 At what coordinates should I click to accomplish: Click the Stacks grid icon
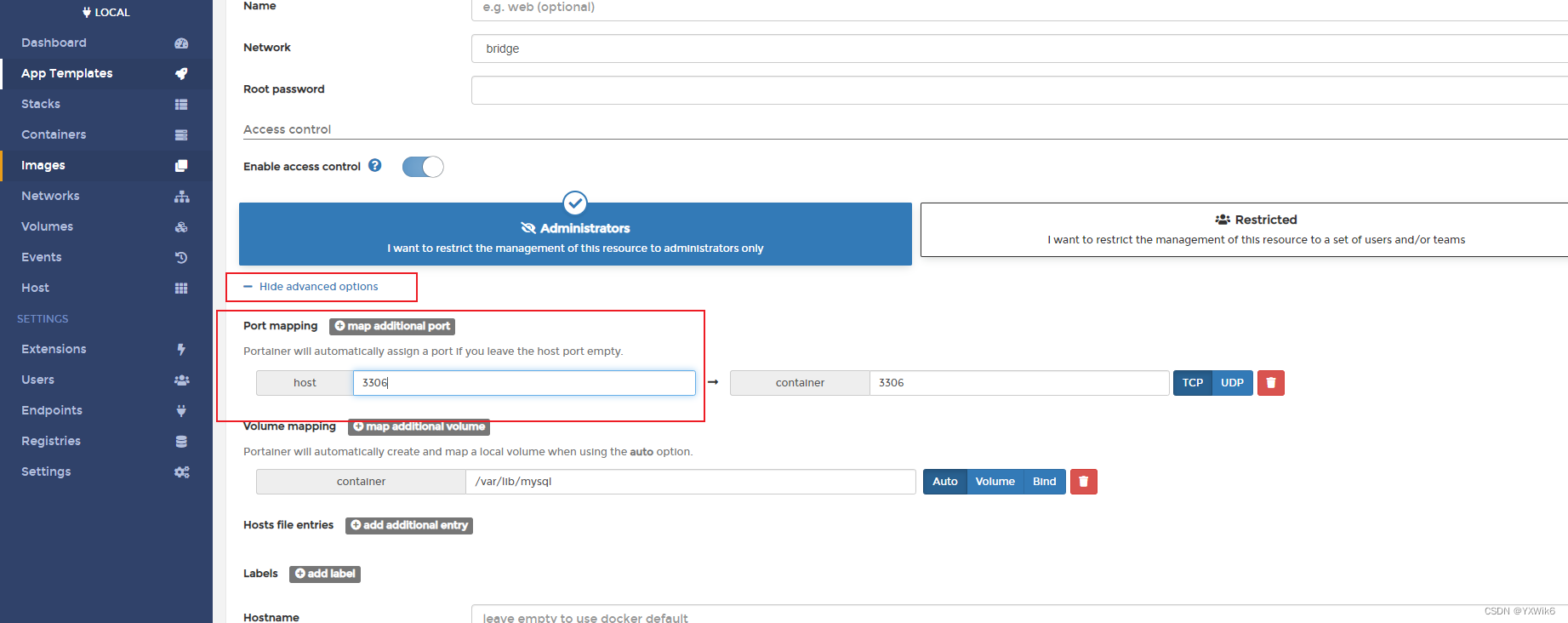click(181, 105)
